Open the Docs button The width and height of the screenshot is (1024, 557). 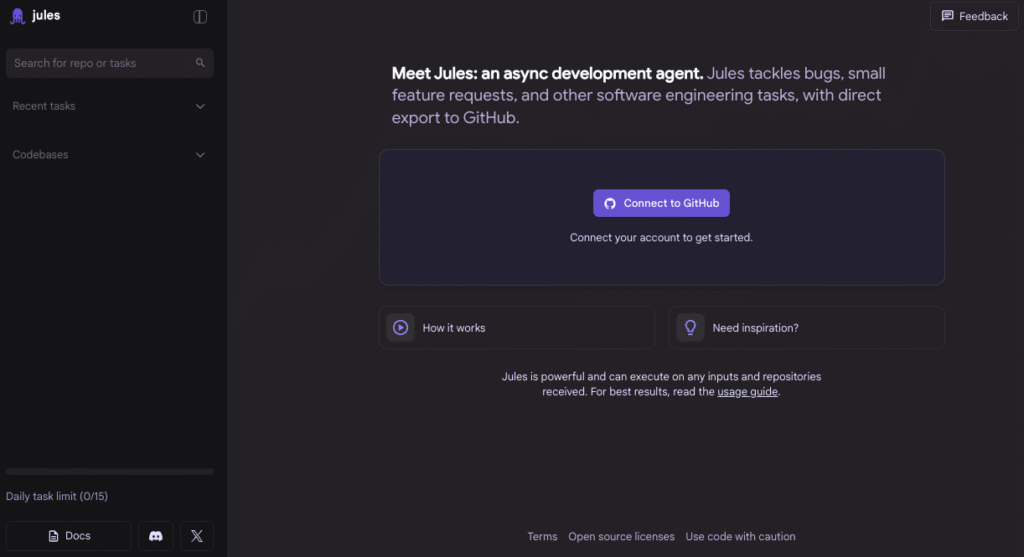[x=69, y=536]
